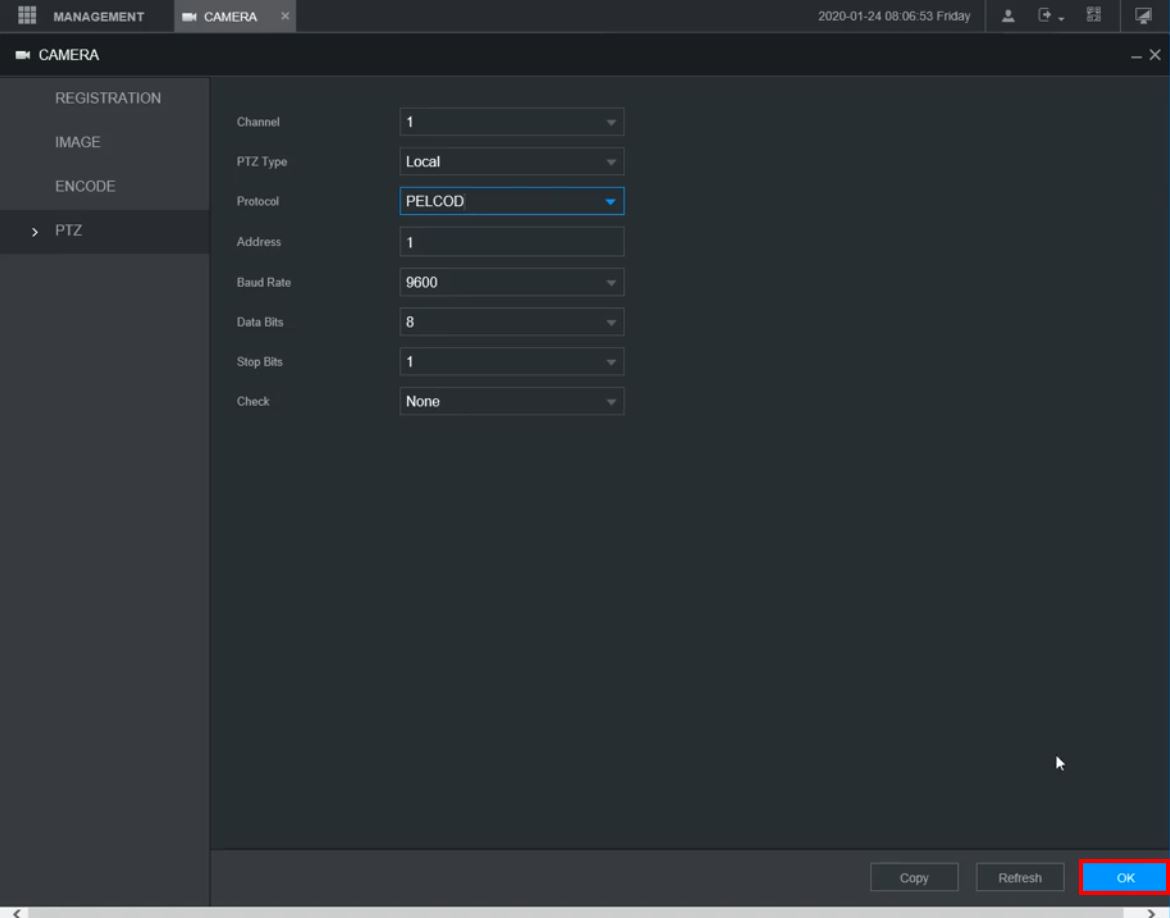Viewport: 1170px width, 918px height.
Task: Expand the Data Bits dropdown
Action: pyautogui.click(x=511, y=322)
